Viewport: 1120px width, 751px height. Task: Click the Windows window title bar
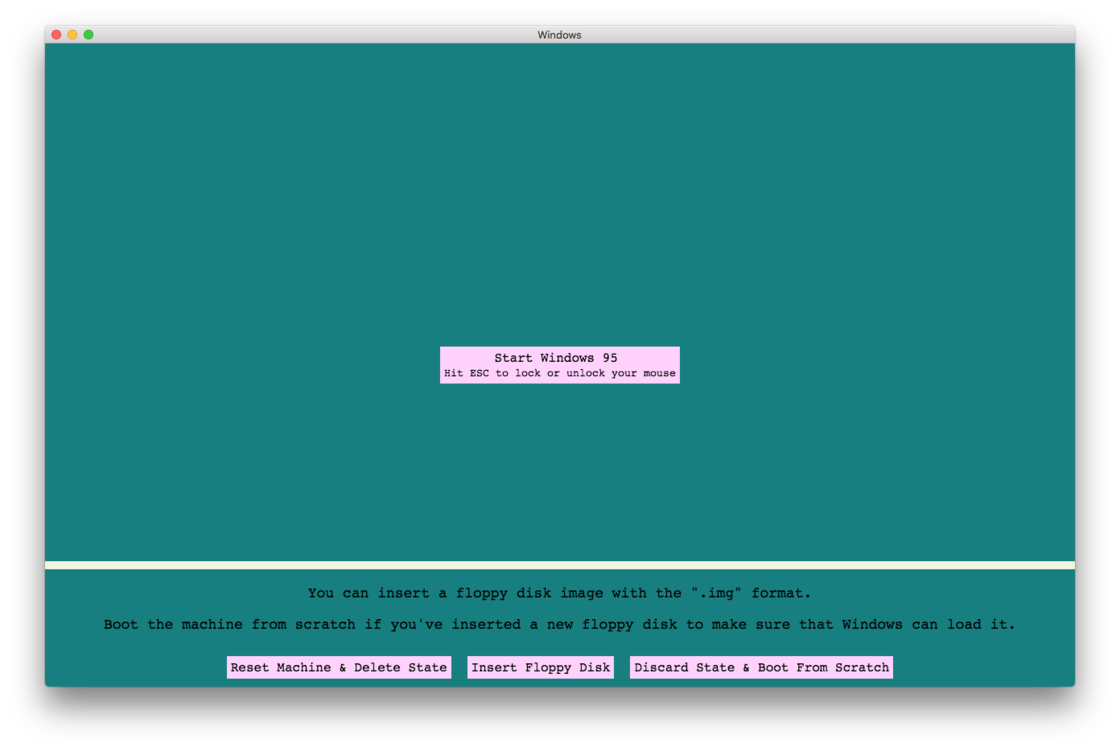[x=559, y=34]
